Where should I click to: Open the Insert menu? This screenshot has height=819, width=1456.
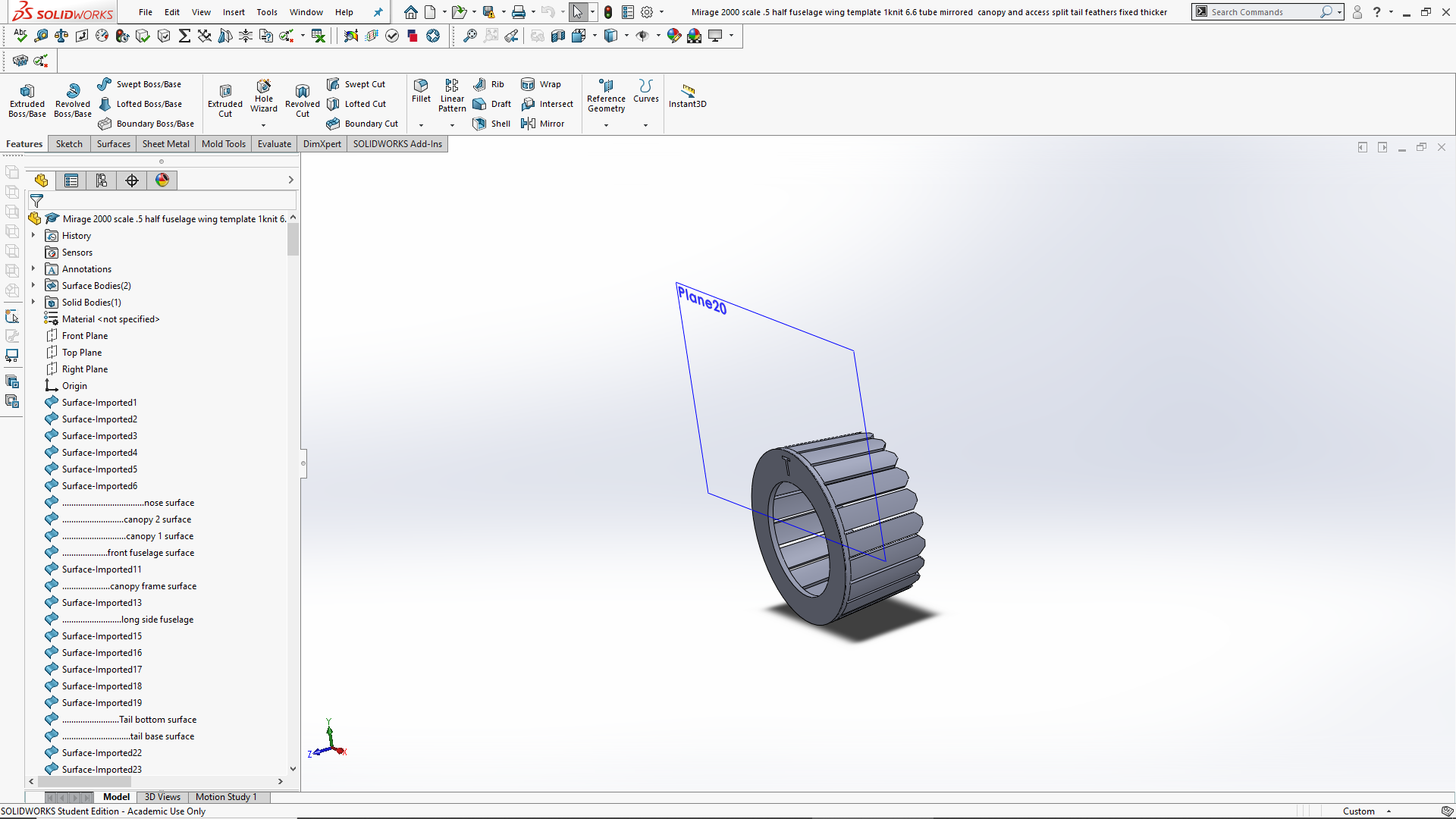point(234,12)
